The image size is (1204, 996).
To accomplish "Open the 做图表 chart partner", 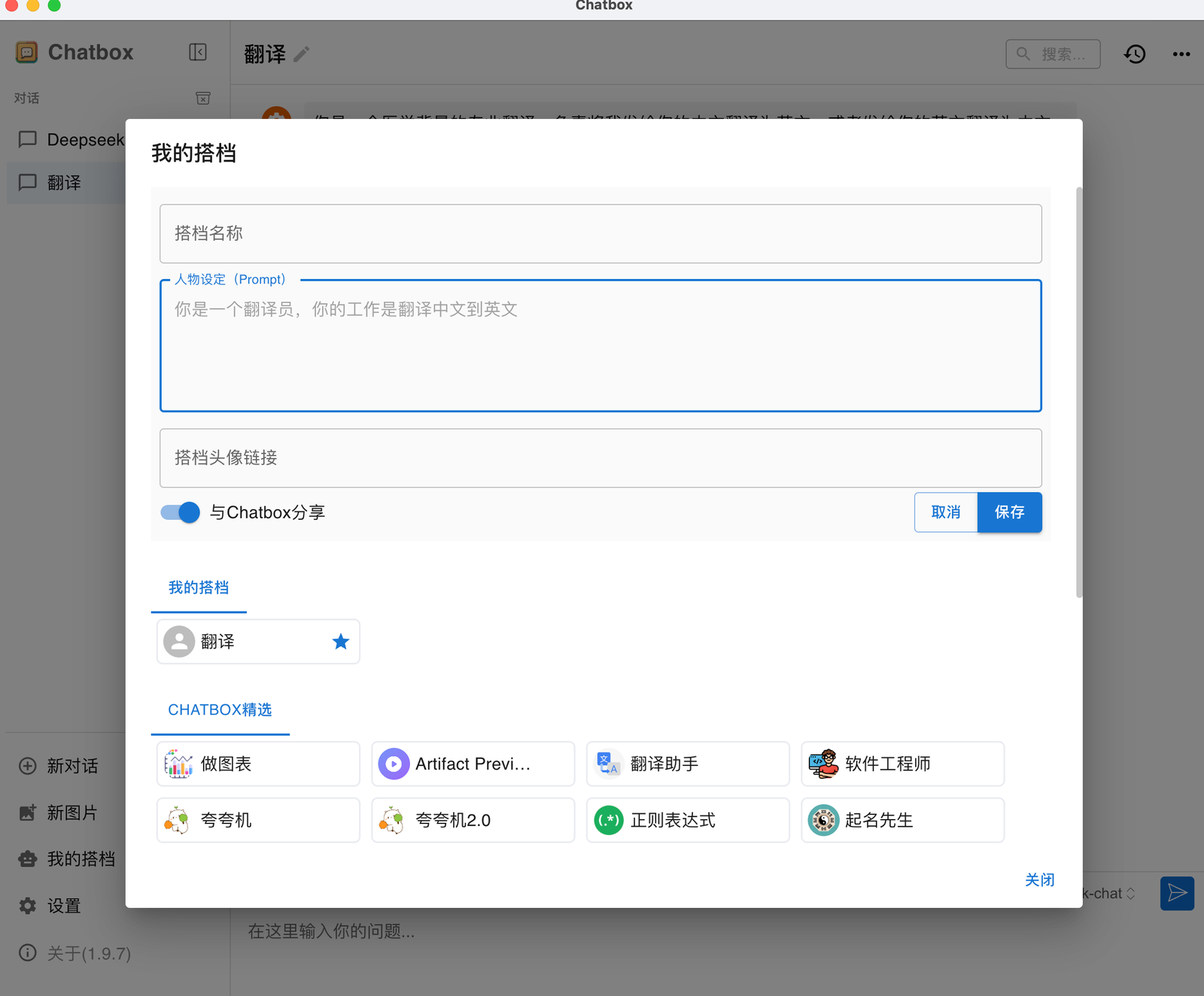I will (257, 764).
